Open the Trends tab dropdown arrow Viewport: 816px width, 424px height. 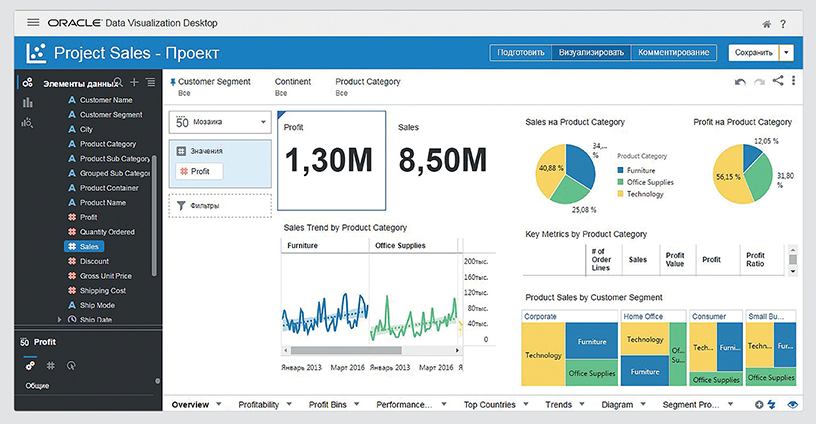[582, 404]
